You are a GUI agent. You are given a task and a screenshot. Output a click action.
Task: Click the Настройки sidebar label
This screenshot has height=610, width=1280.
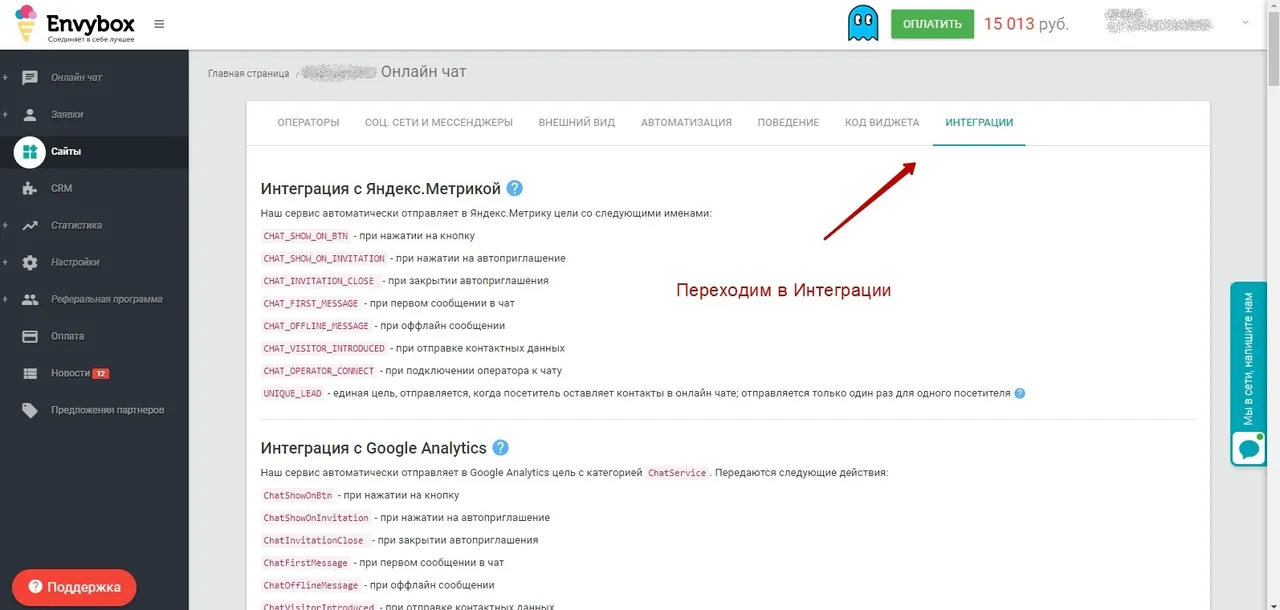point(75,263)
